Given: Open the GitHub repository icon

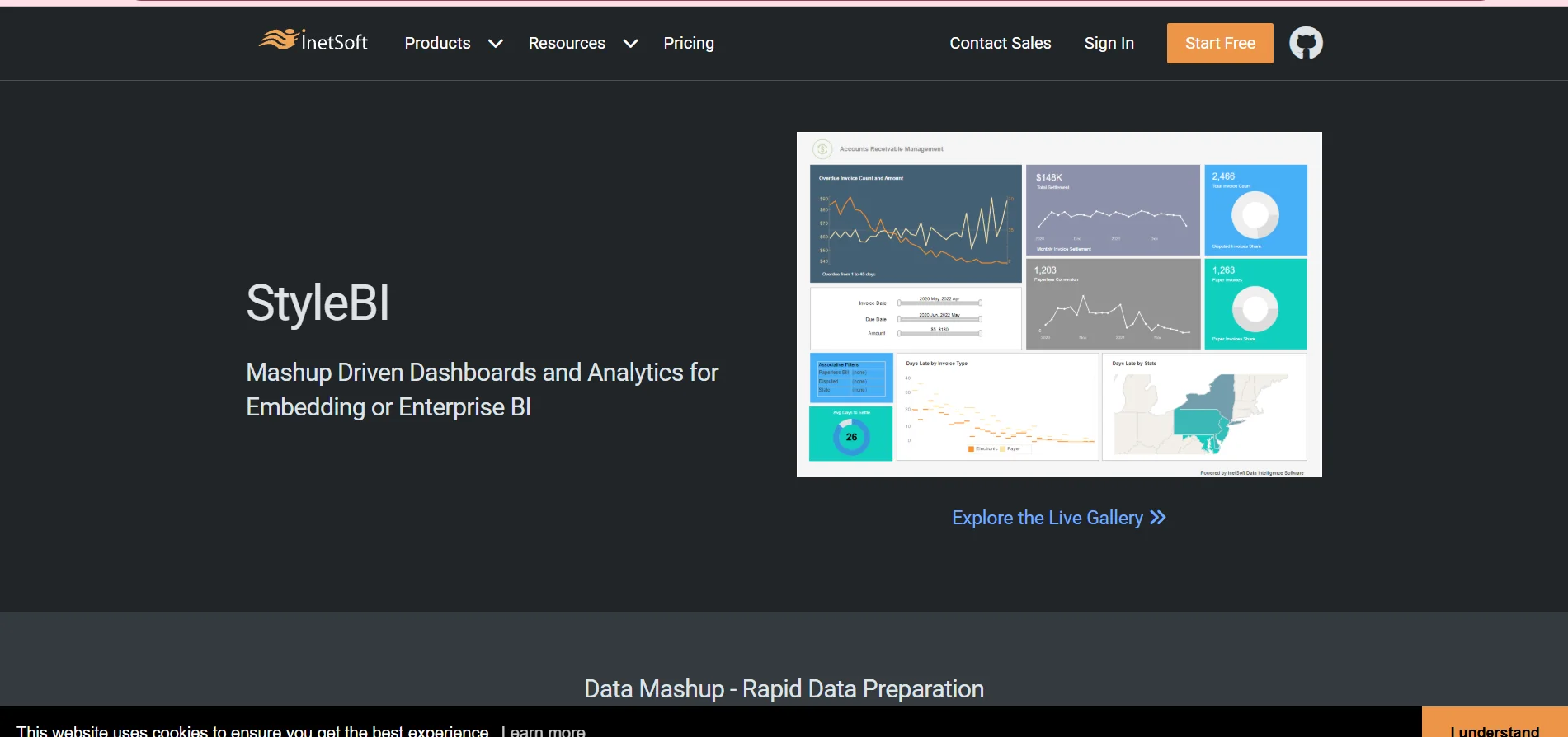Looking at the screenshot, I should 1306,43.
